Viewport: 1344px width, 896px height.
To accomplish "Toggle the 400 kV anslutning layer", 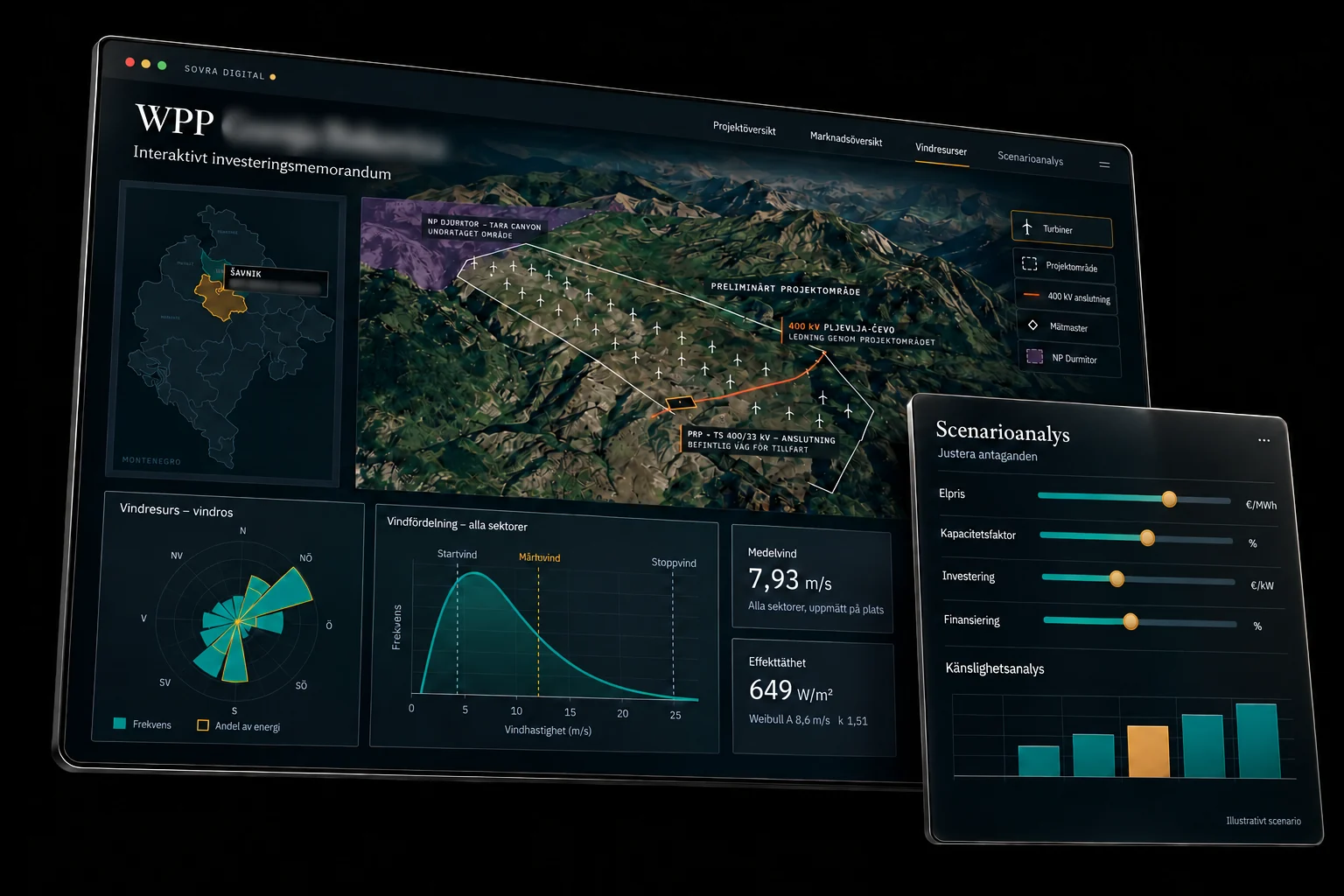I will click(x=1066, y=297).
